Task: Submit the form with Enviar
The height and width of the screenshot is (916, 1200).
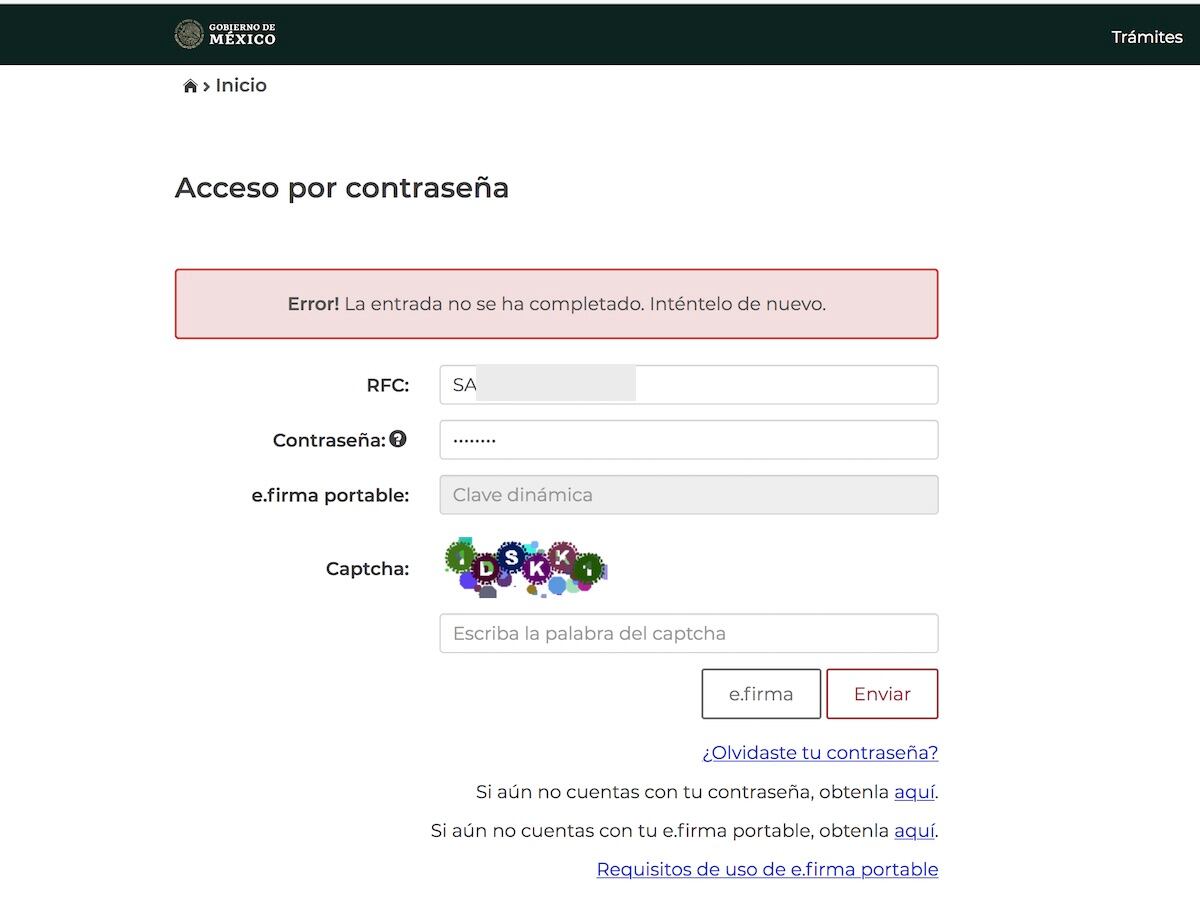Action: 881,694
